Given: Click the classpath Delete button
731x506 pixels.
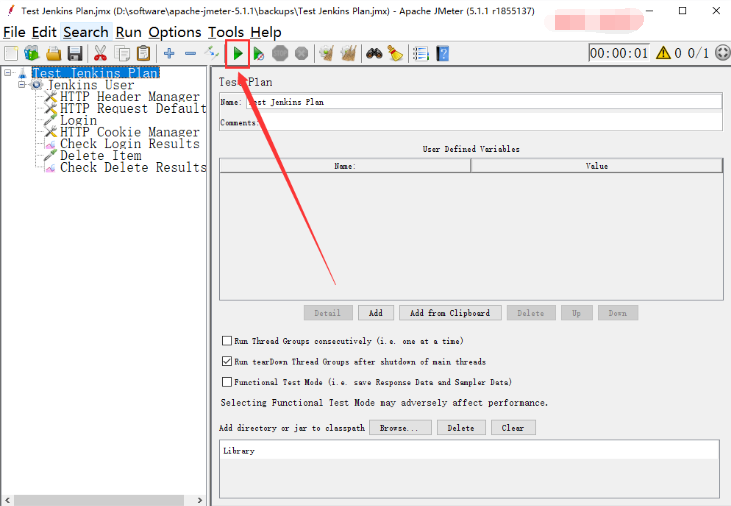Looking at the screenshot, I should click(x=461, y=428).
